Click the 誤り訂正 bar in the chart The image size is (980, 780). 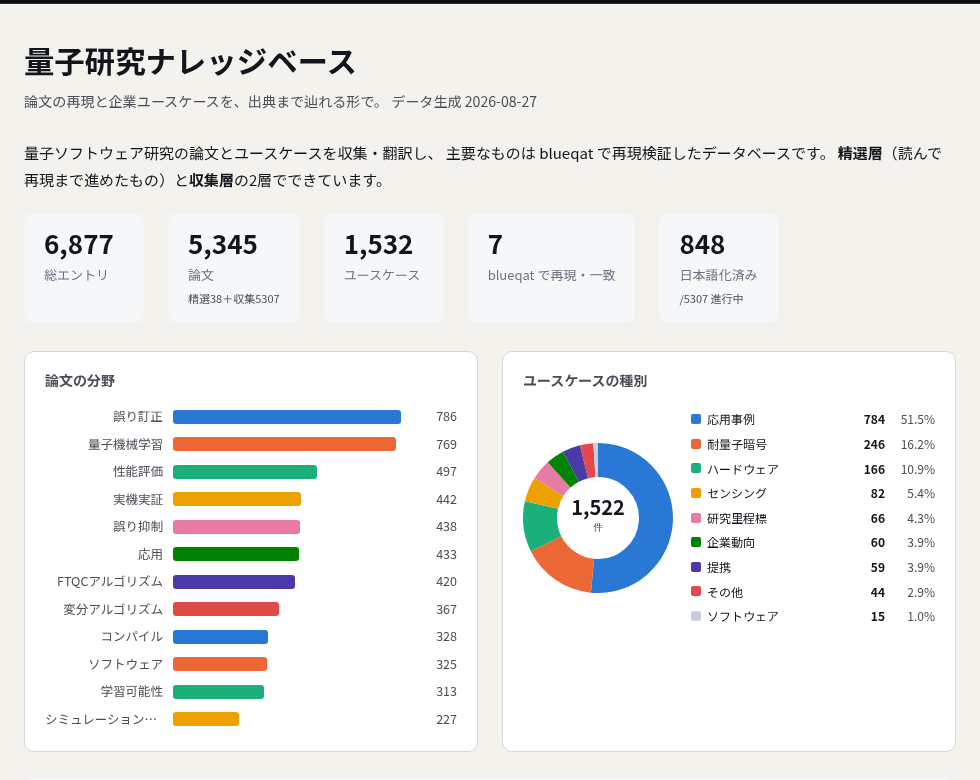tap(287, 417)
